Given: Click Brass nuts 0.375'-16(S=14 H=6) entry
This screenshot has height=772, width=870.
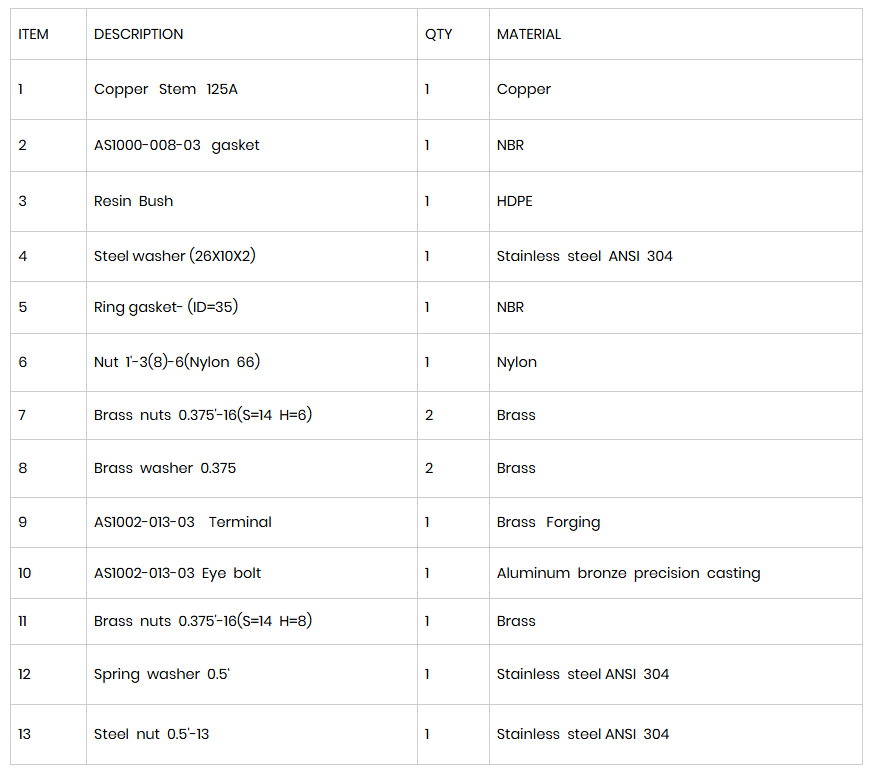Looking at the screenshot, I should (203, 415).
